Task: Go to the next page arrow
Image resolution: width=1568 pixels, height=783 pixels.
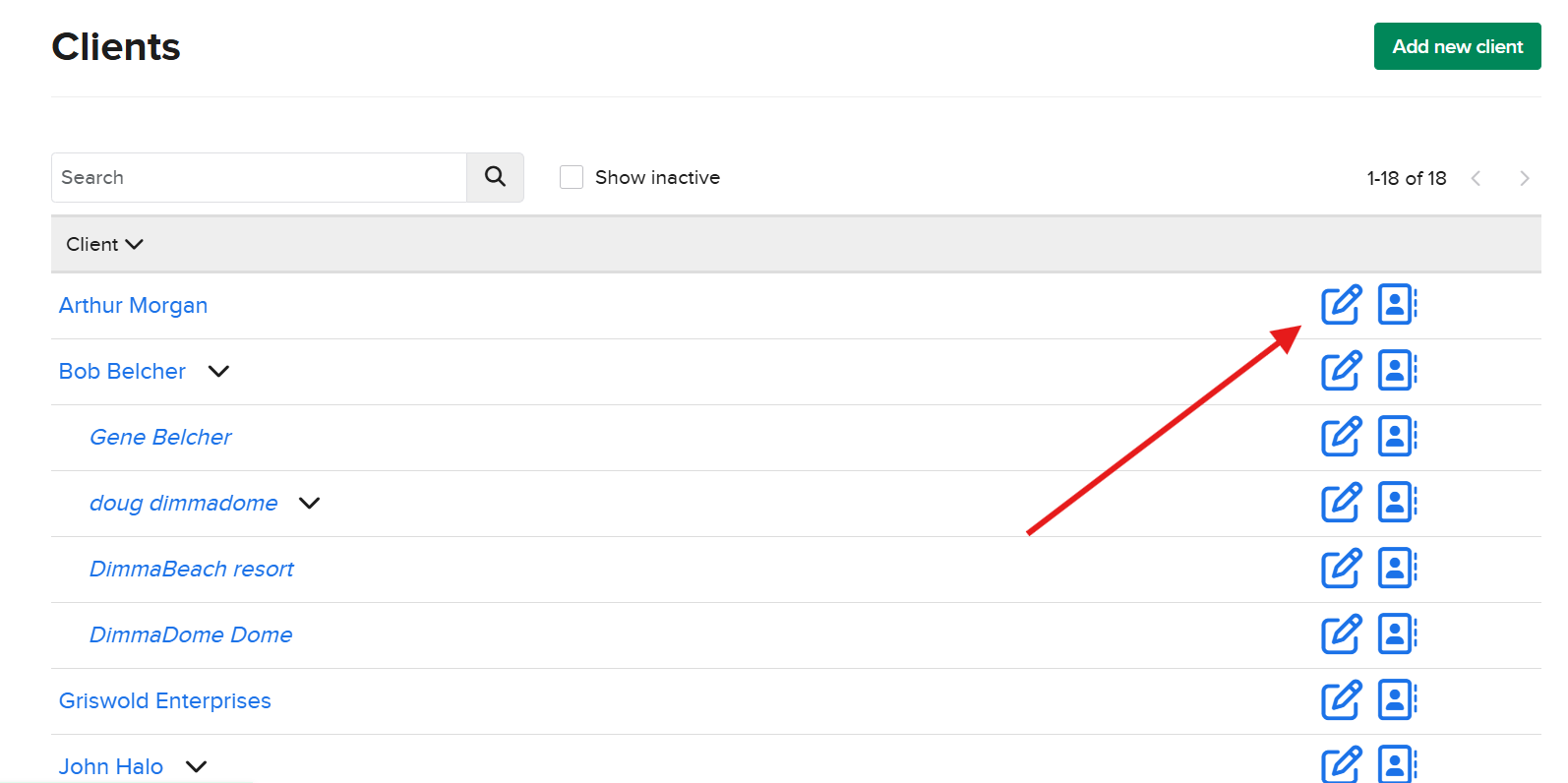Action: 1524,178
